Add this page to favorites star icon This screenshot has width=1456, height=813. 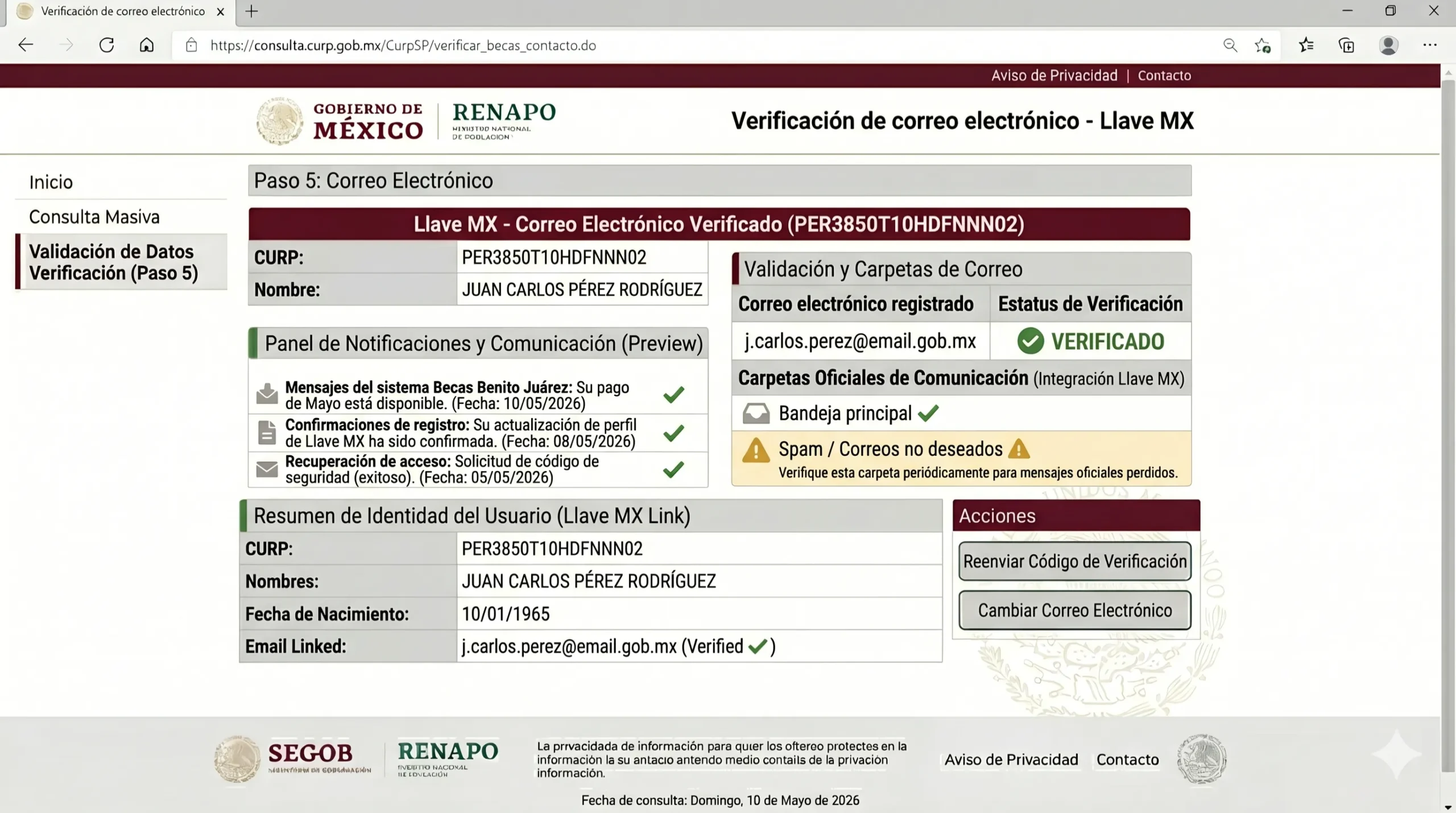pyautogui.click(x=1263, y=45)
